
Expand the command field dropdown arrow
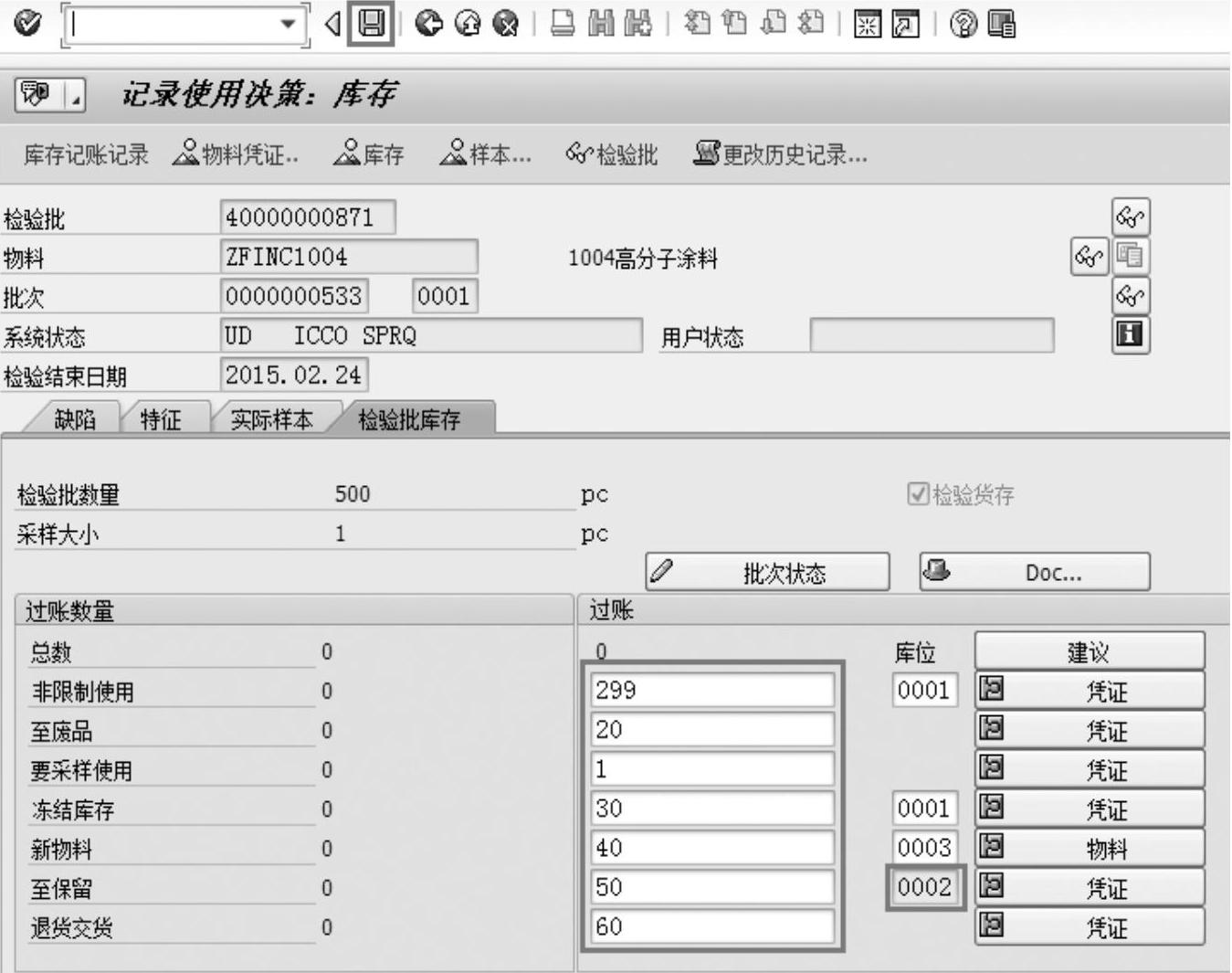click(x=288, y=24)
